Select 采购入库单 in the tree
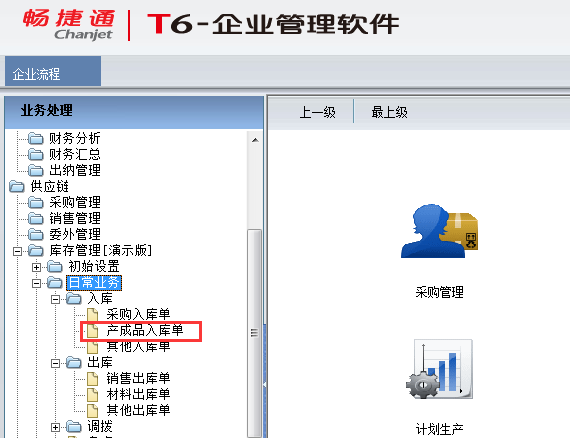 pos(138,314)
